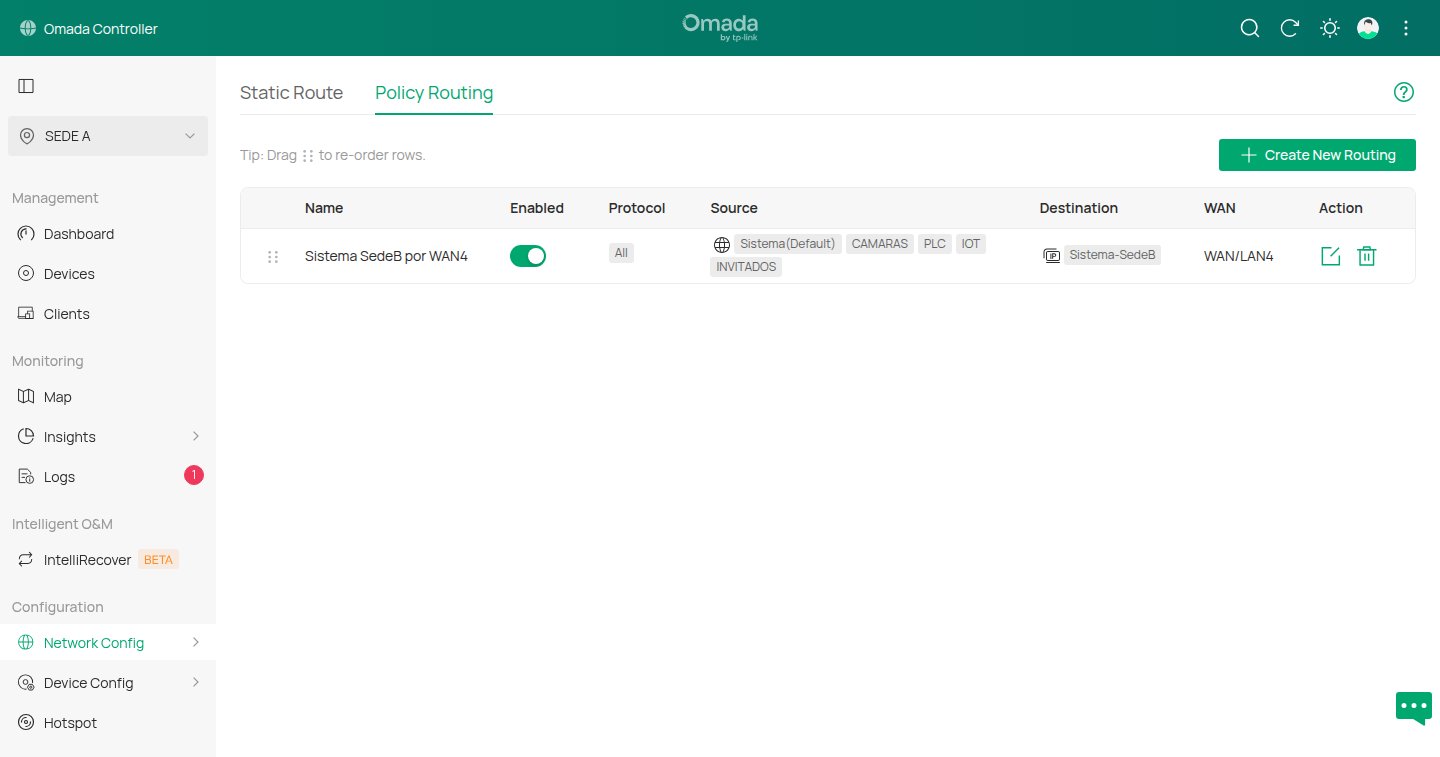The width and height of the screenshot is (1440, 757).
Task: Open the SEDE A site dropdown
Action: coord(108,136)
